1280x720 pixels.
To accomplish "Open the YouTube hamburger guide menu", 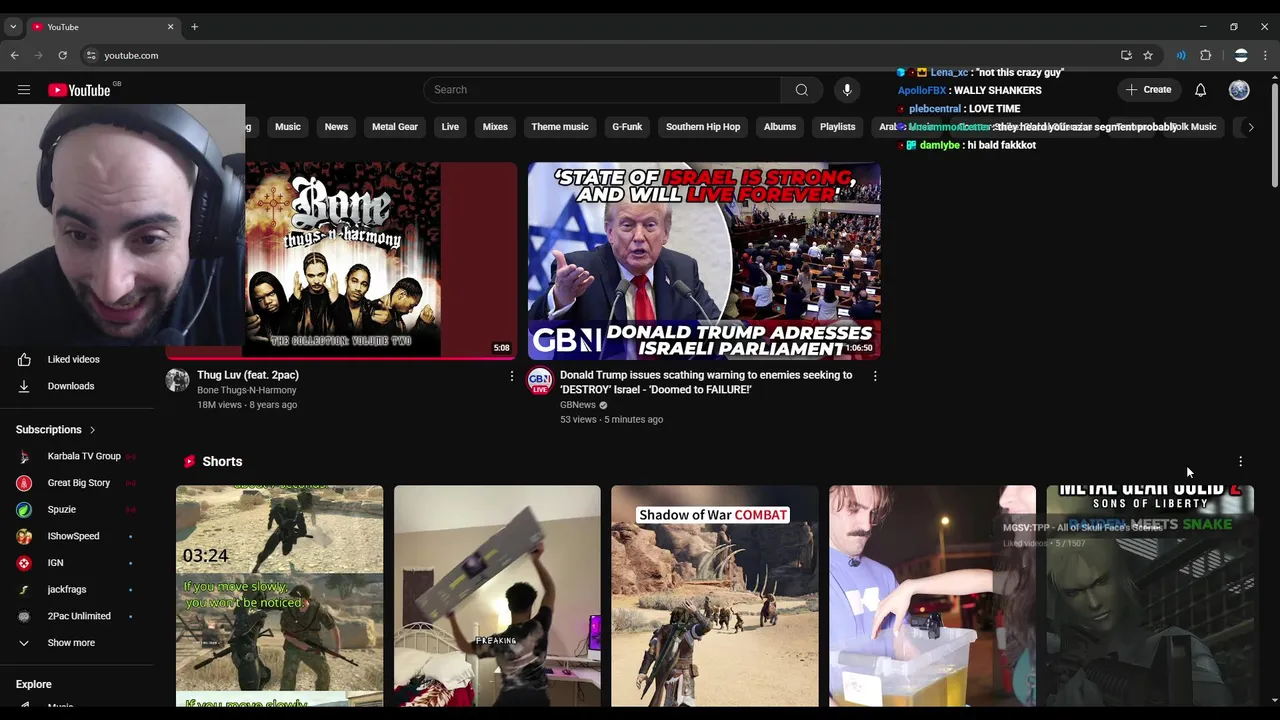I will pos(24,90).
